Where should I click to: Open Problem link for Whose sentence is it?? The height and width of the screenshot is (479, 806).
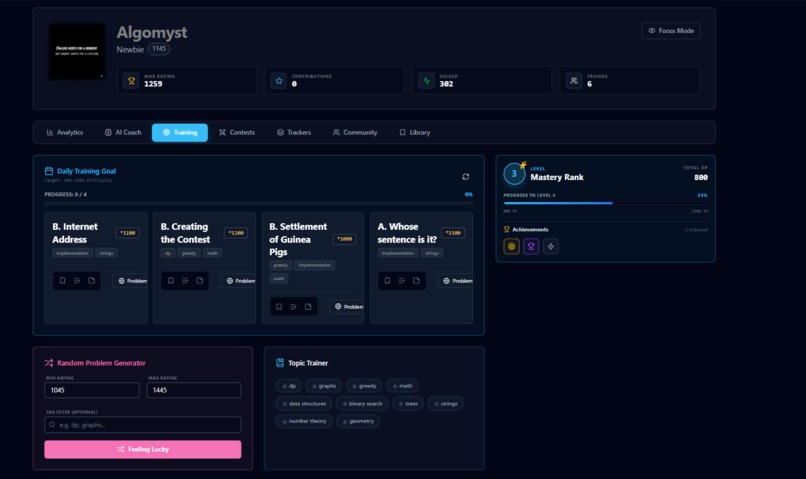point(457,281)
